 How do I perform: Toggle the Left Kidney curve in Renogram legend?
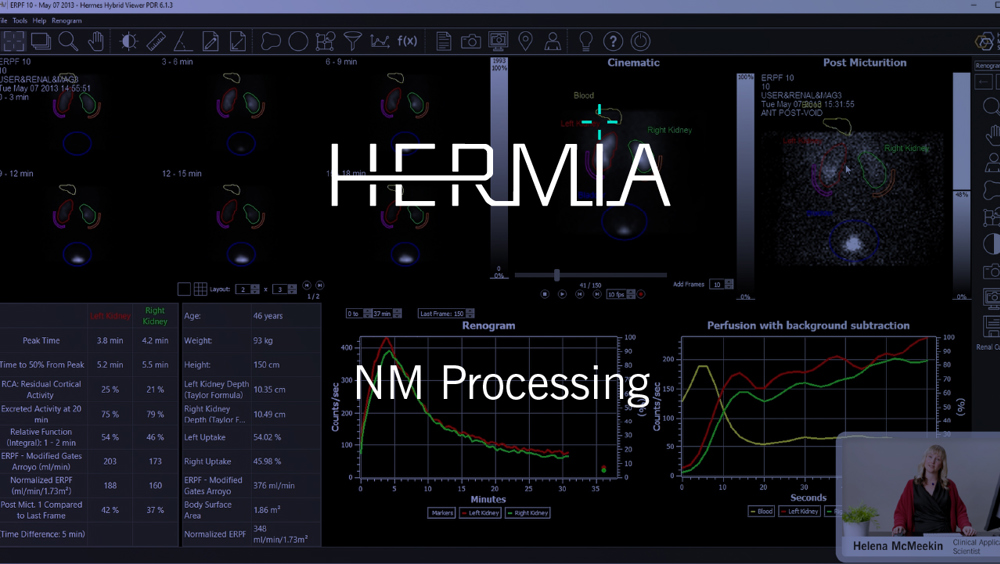482,513
